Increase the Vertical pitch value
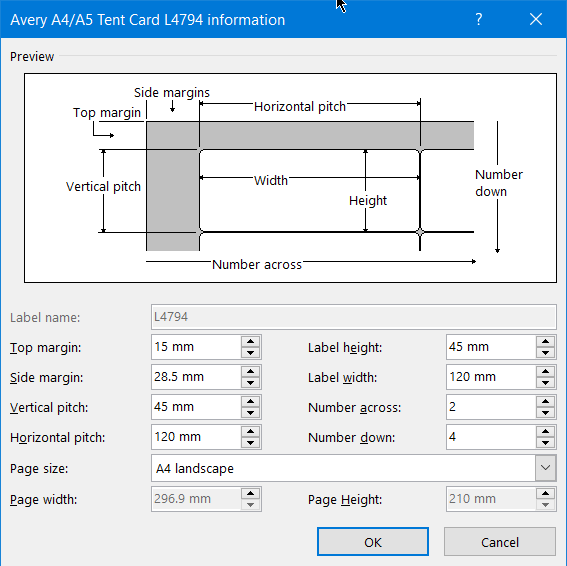This screenshot has height=566, width=567. [251, 401]
